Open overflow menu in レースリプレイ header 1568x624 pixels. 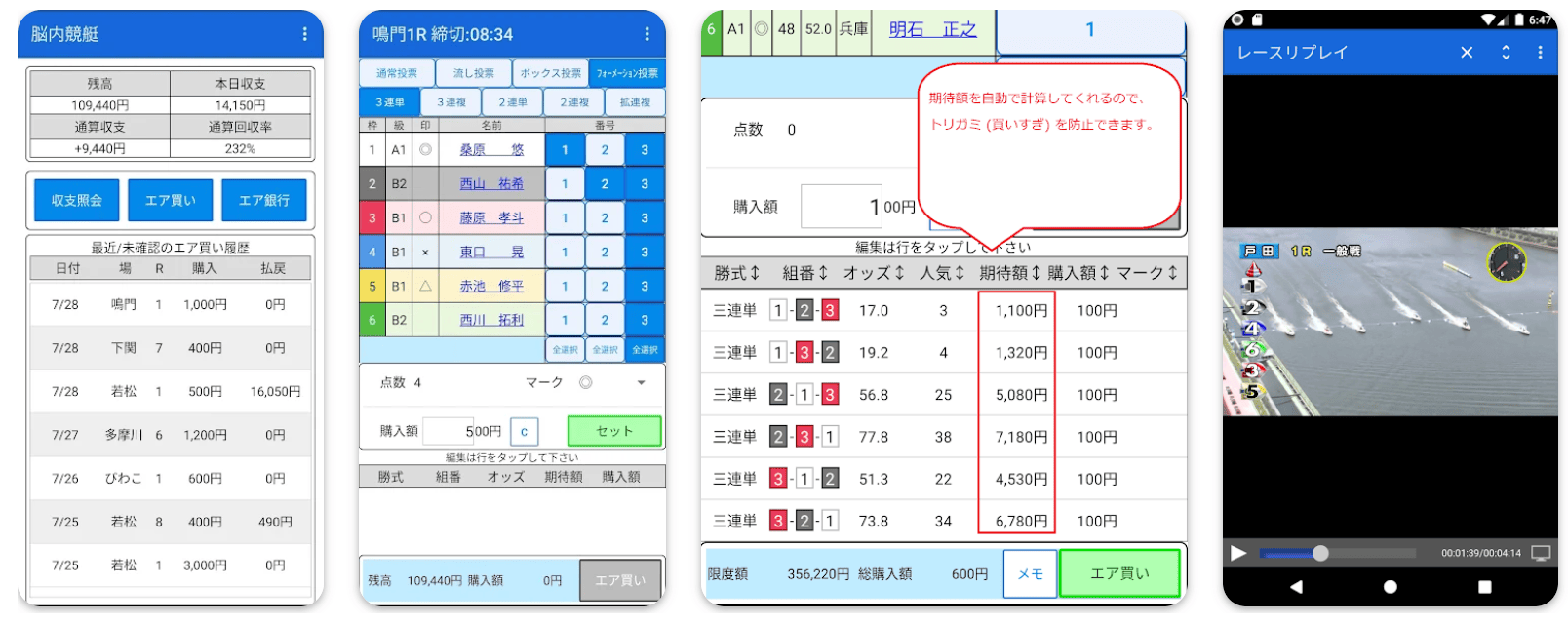[1541, 53]
